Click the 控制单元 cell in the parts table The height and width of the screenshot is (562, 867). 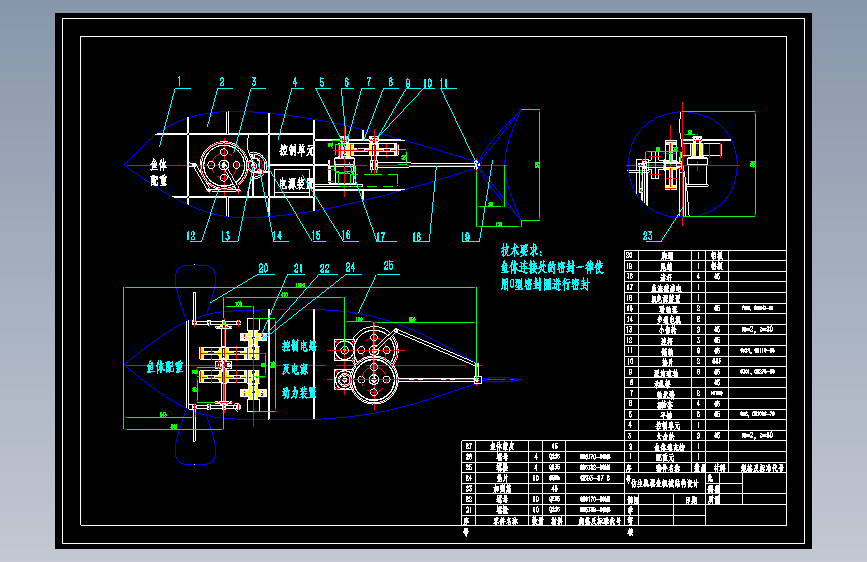667,425
